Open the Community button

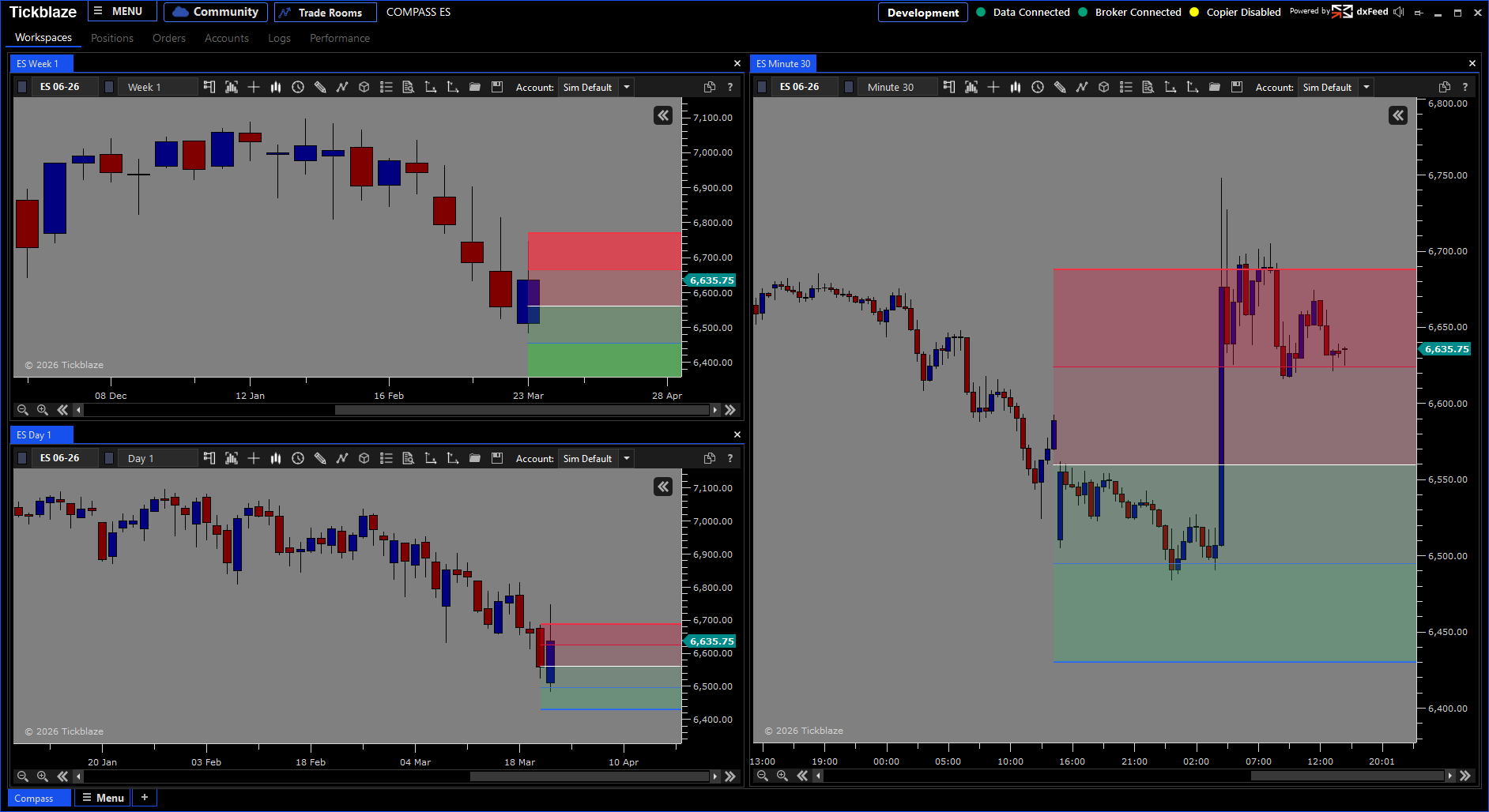pos(216,12)
